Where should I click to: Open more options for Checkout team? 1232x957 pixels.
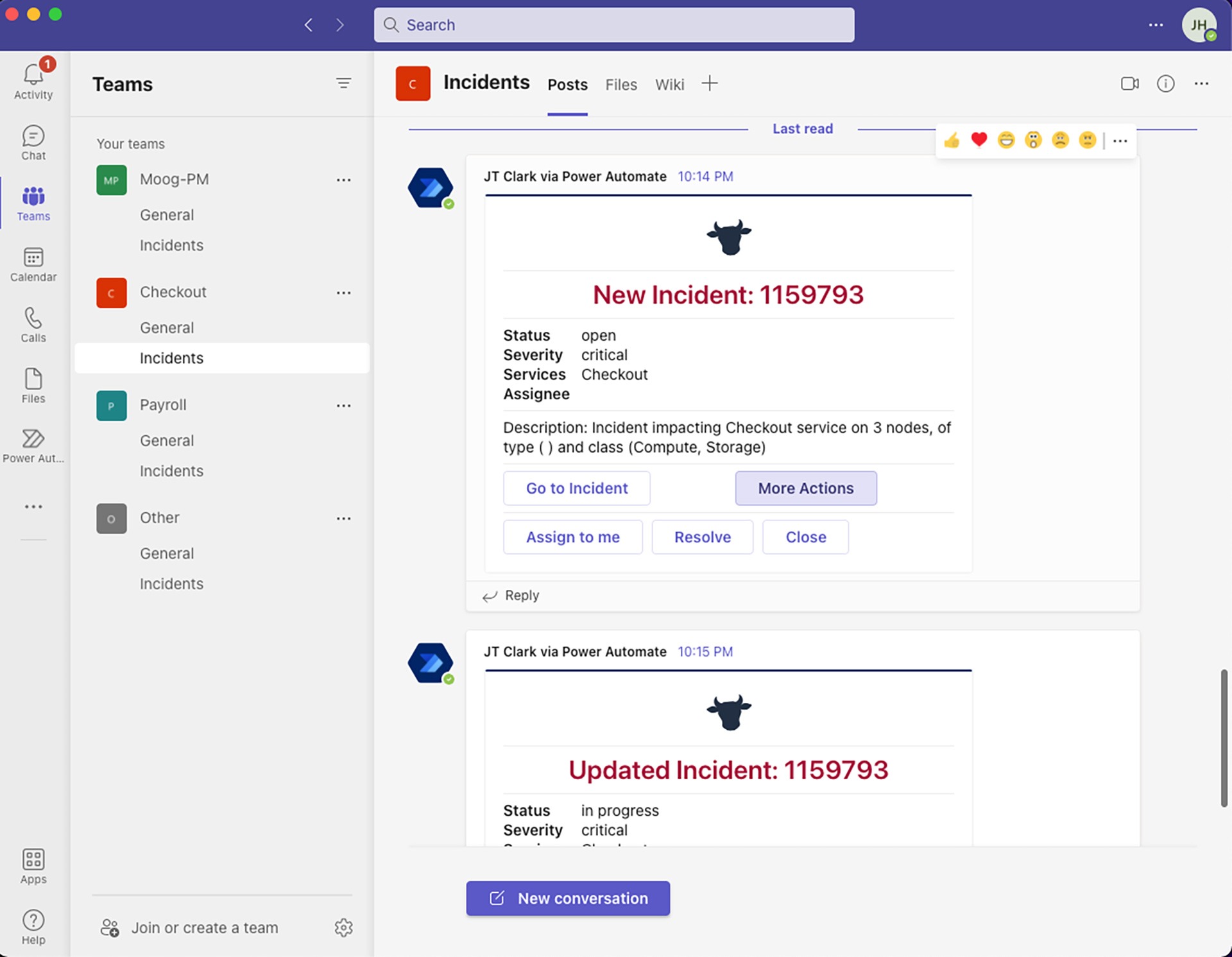(x=343, y=293)
